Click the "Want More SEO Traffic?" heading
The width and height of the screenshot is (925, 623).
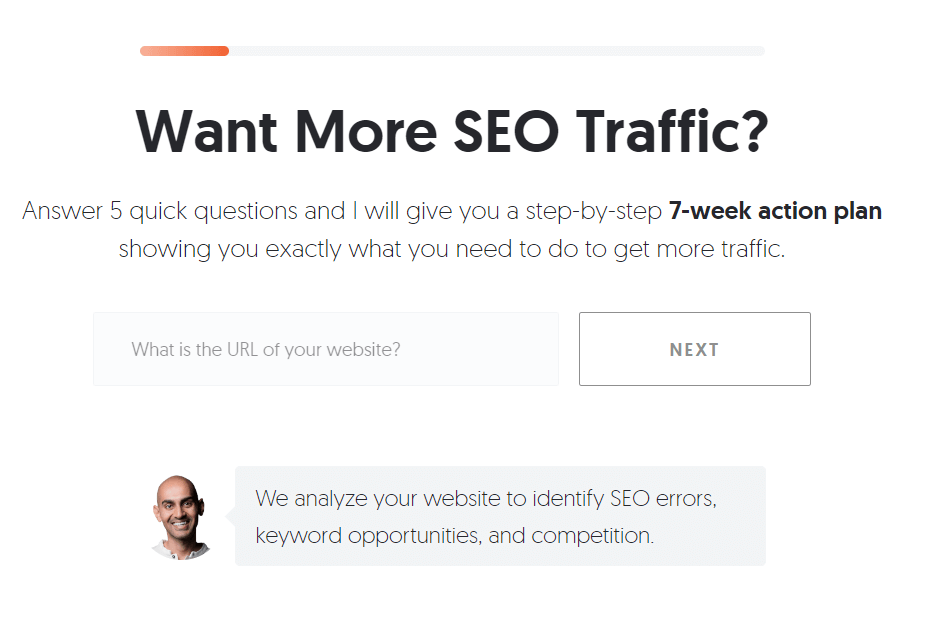[x=452, y=132]
